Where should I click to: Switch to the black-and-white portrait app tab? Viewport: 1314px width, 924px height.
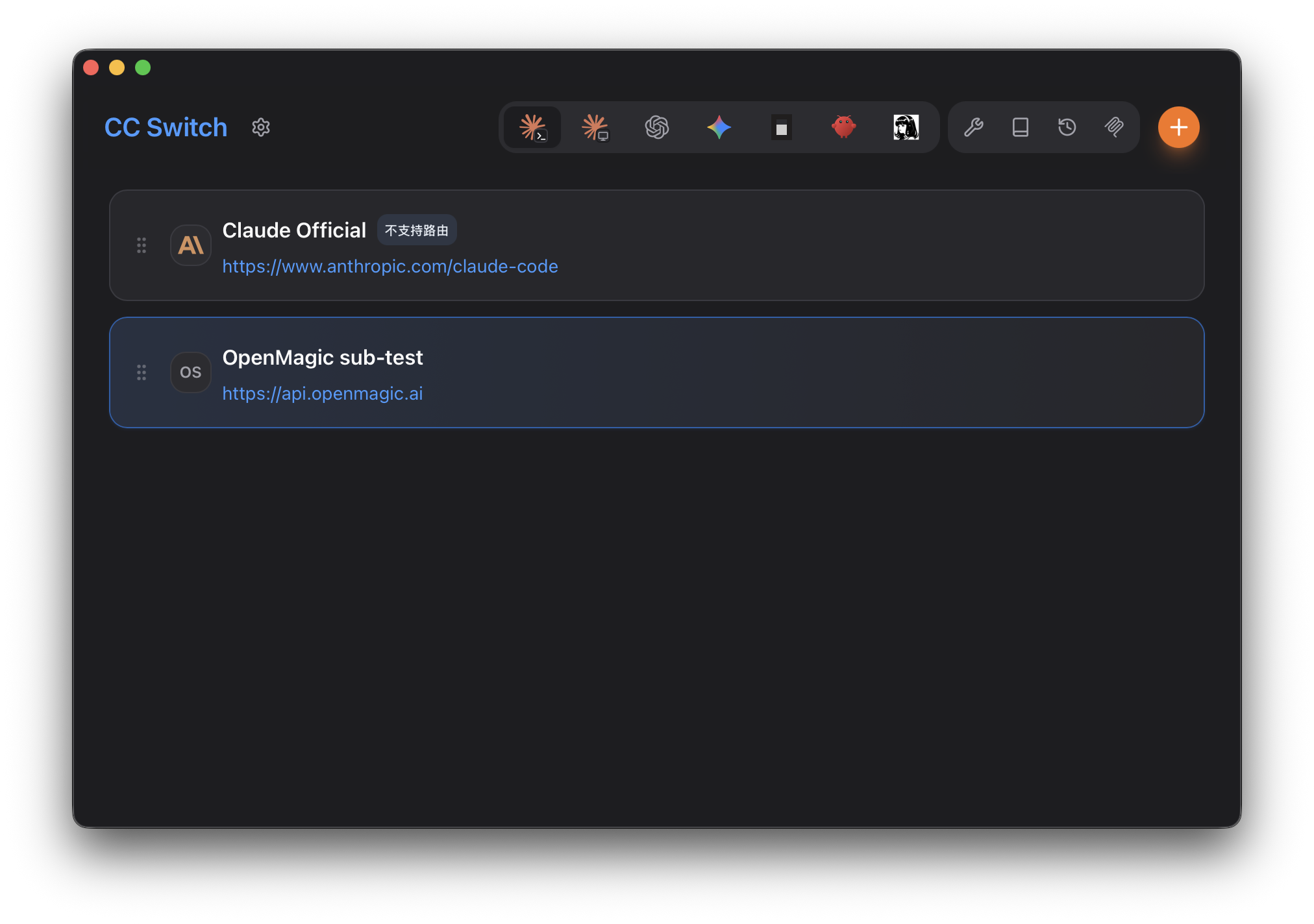[906, 127]
